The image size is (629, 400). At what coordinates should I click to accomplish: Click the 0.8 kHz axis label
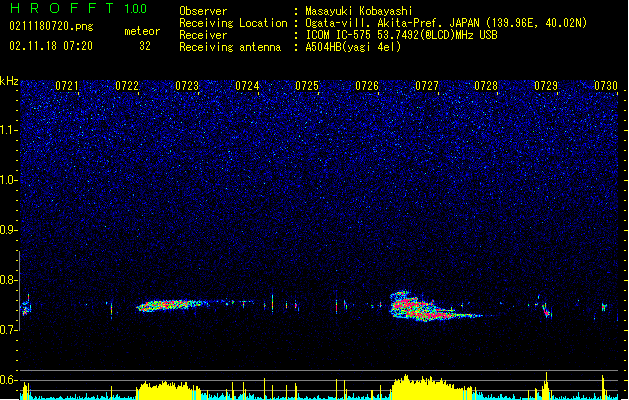tap(9, 280)
